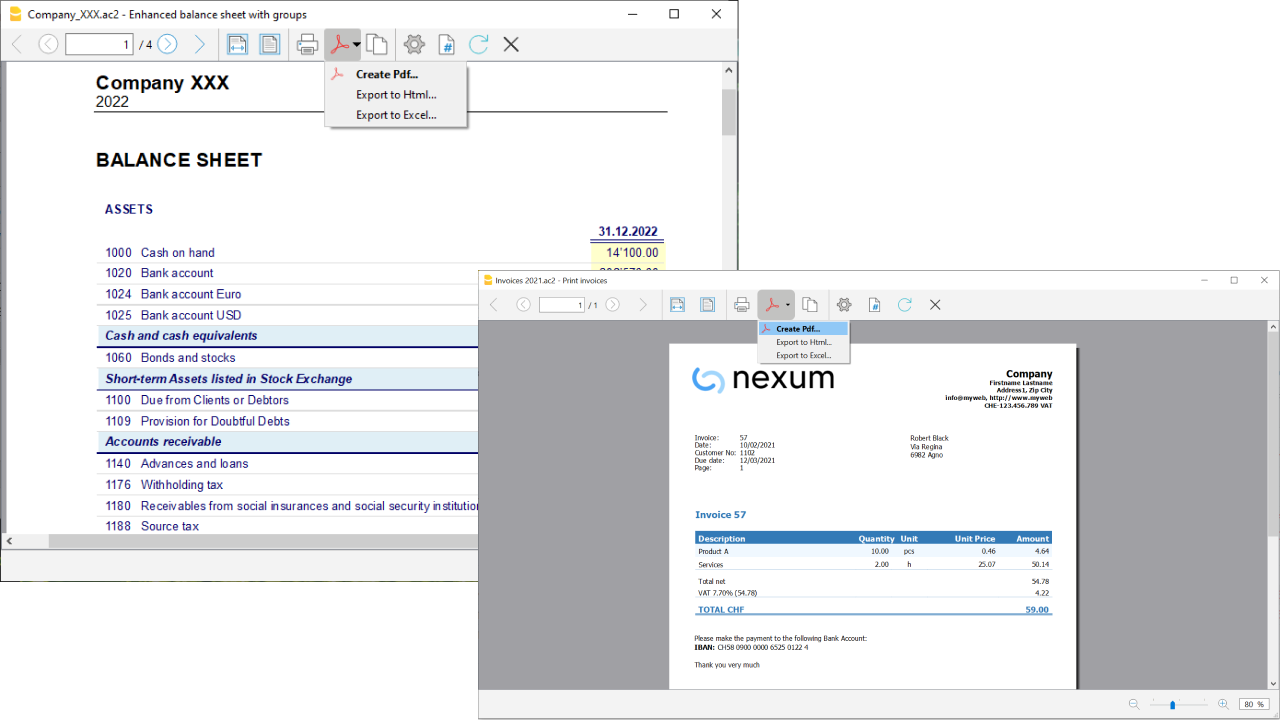1280x720 pixels.
Task: Click the PDF dropdown arrow in the invoice toolbar
Action: (x=788, y=305)
